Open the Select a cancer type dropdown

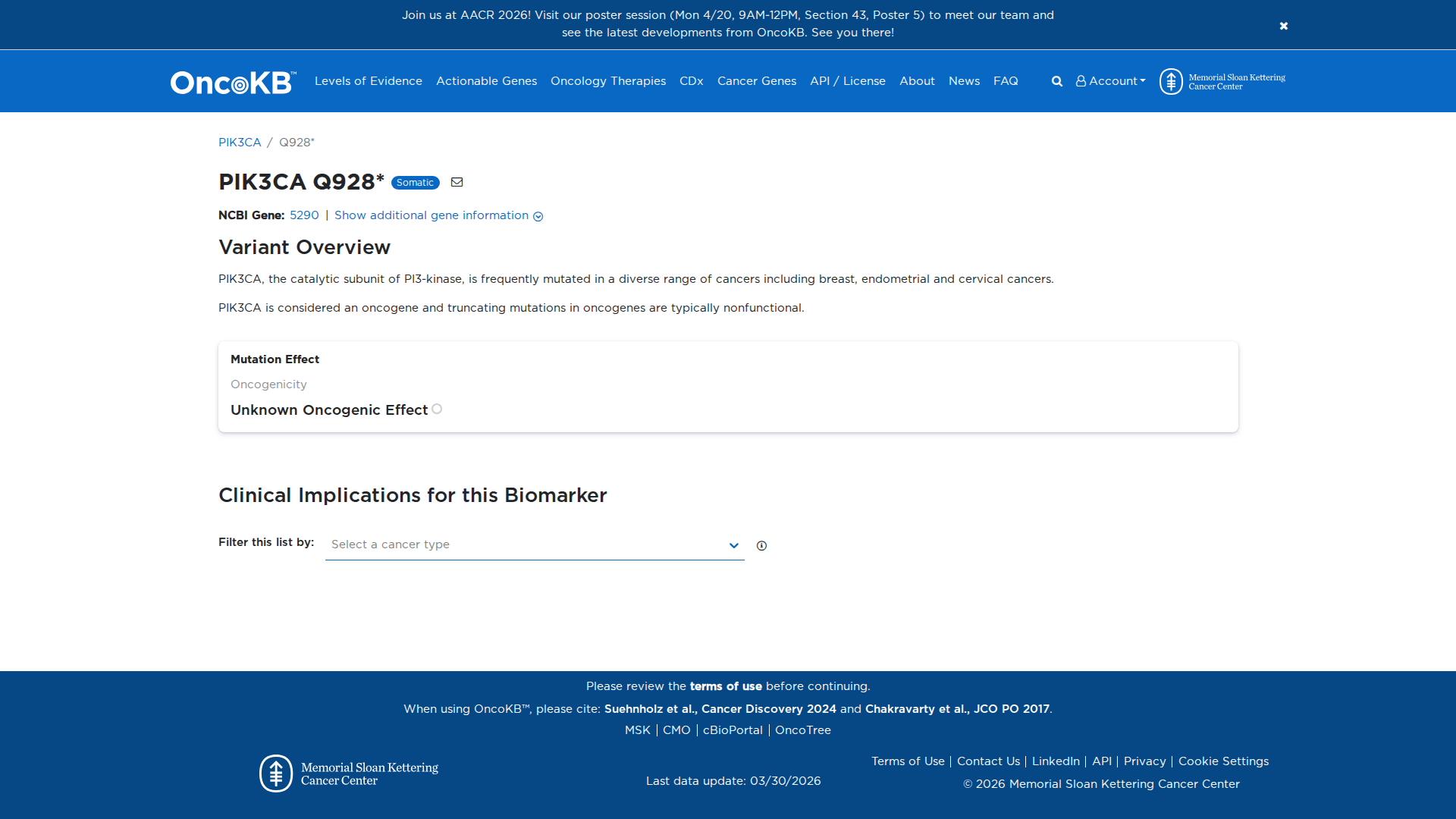coord(733,545)
